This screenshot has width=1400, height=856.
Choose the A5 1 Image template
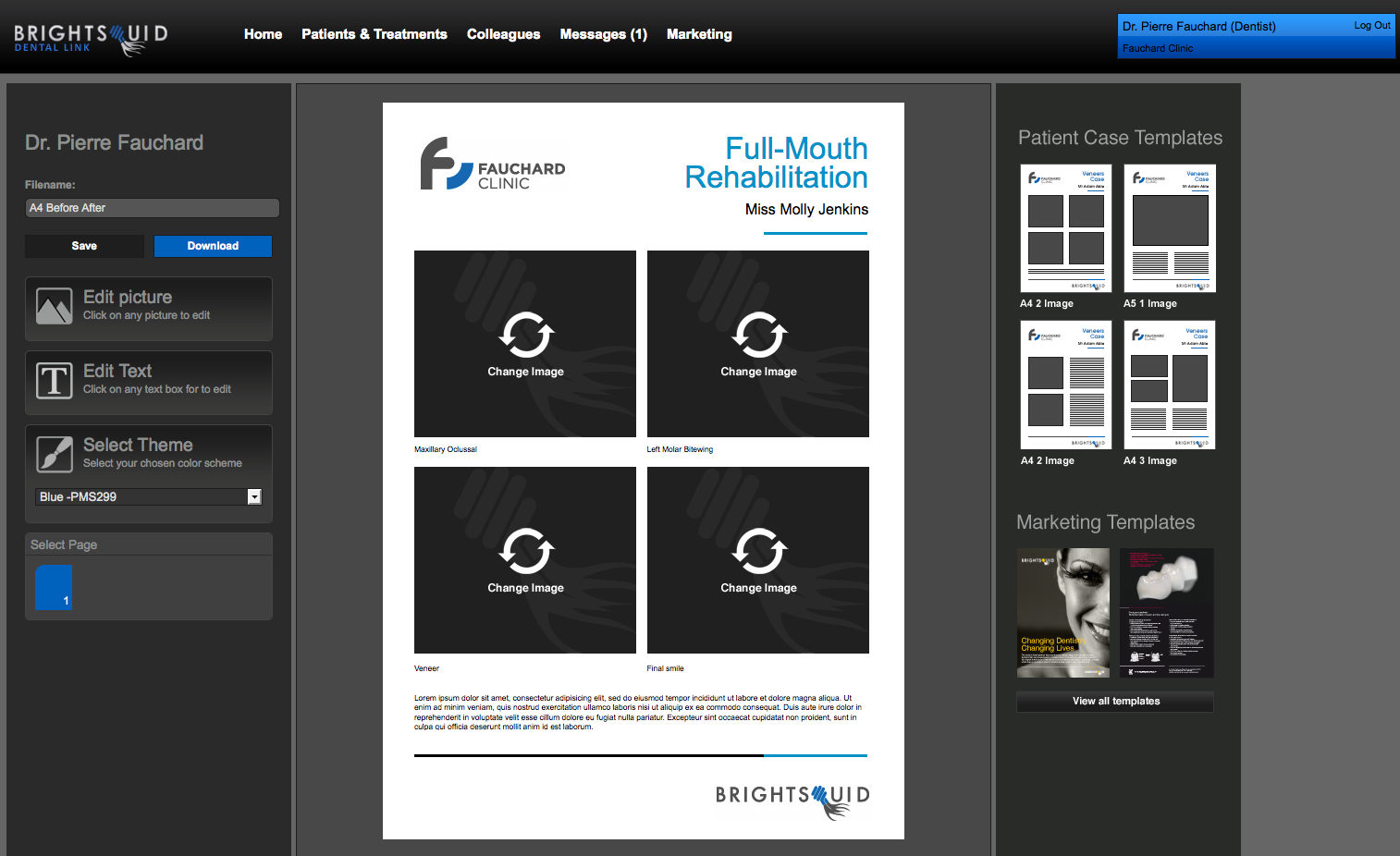(x=1169, y=228)
